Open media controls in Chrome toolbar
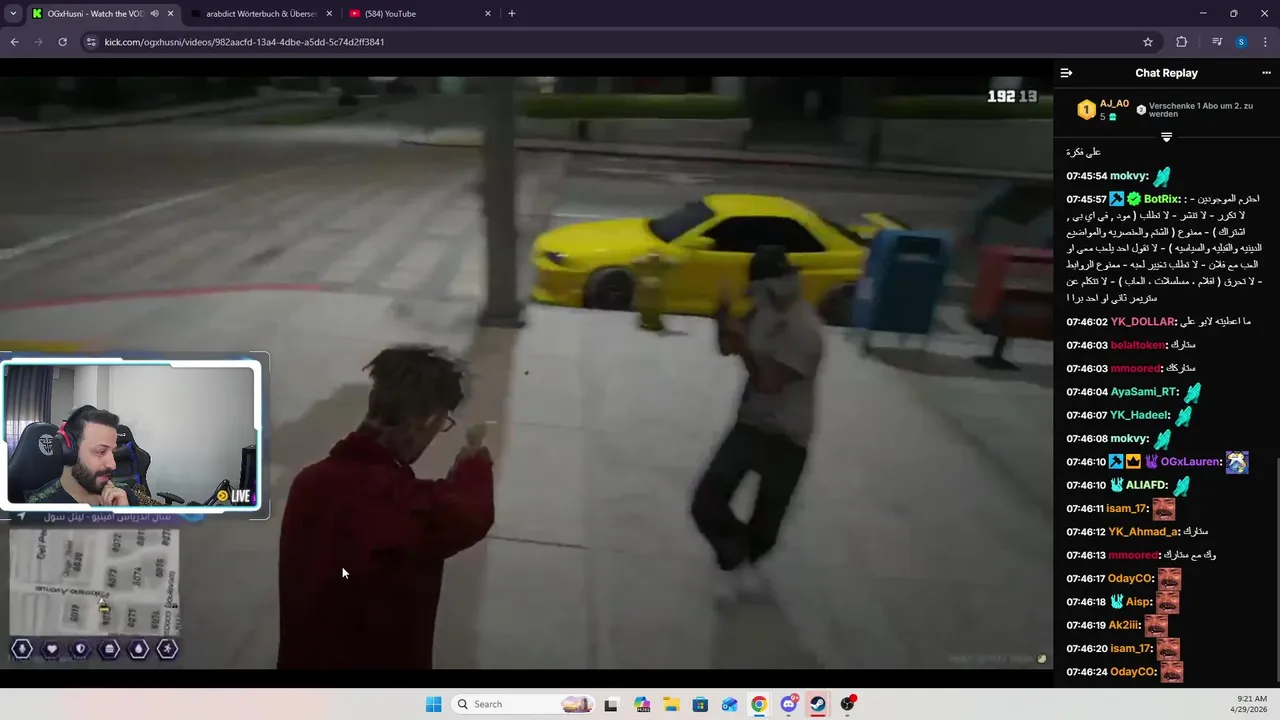This screenshot has height=720, width=1280. (x=1217, y=42)
